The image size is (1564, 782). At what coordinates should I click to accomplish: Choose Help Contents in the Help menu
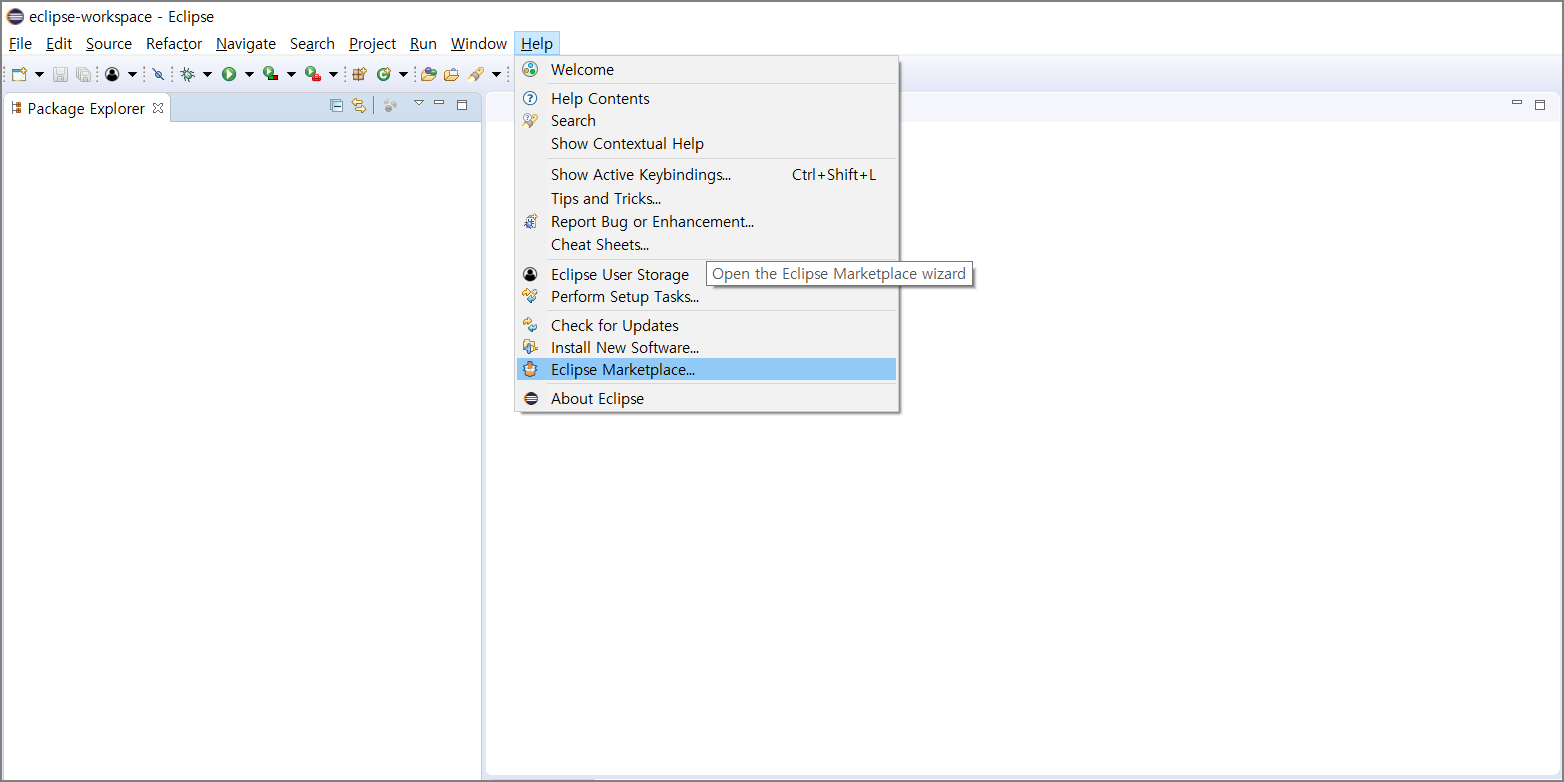coord(707,98)
